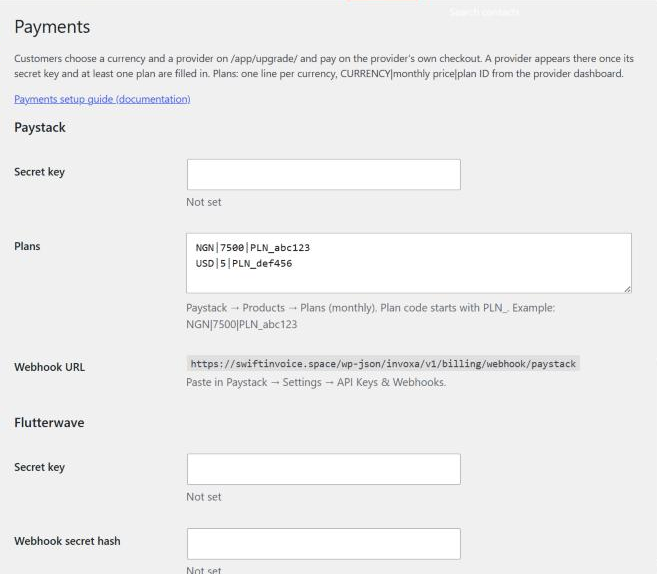657x574 pixels.
Task: Click the 'Webhook secret hash' label
Action: pos(67,541)
